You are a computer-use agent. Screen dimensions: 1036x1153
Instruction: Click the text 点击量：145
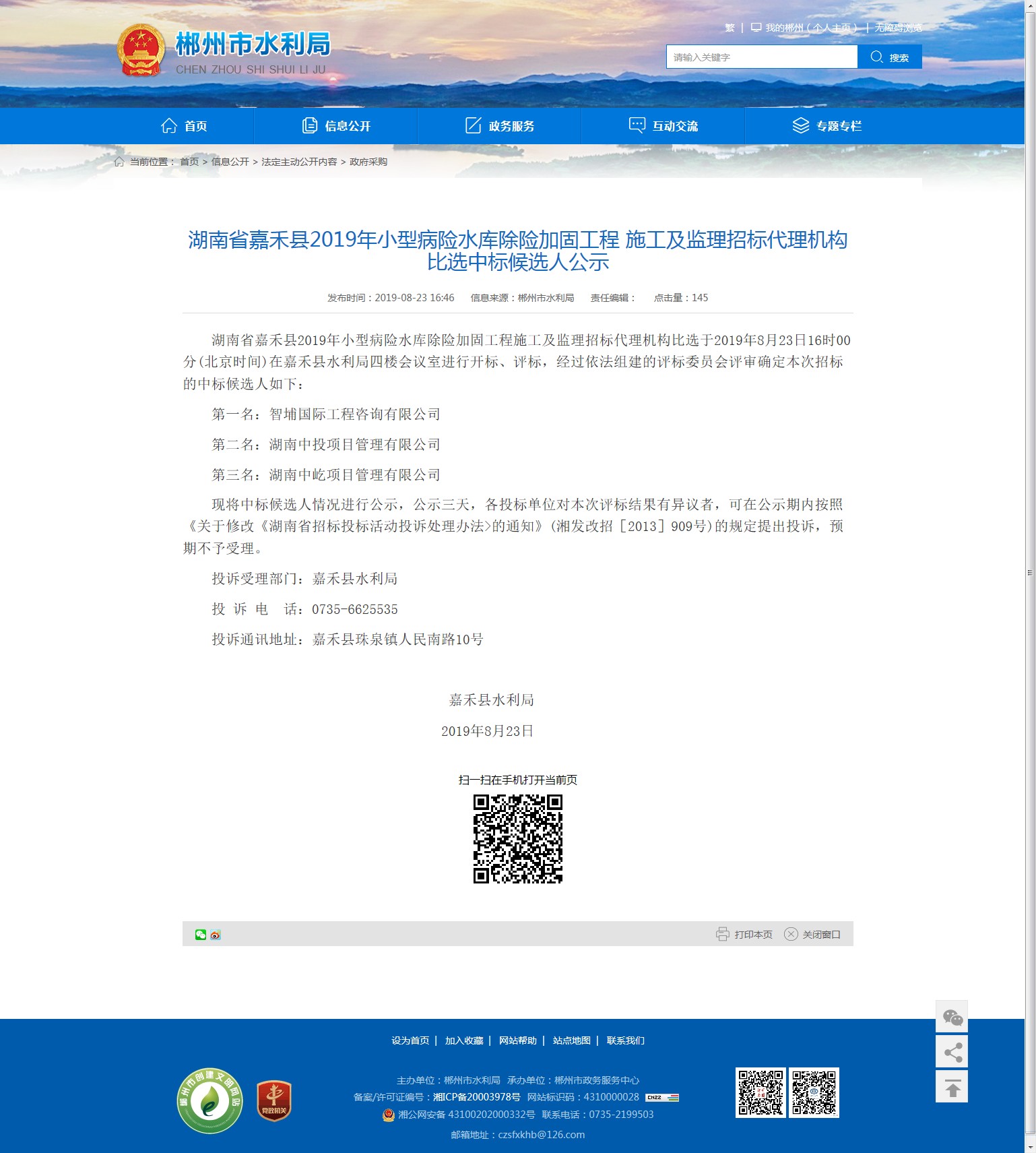(x=681, y=298)
